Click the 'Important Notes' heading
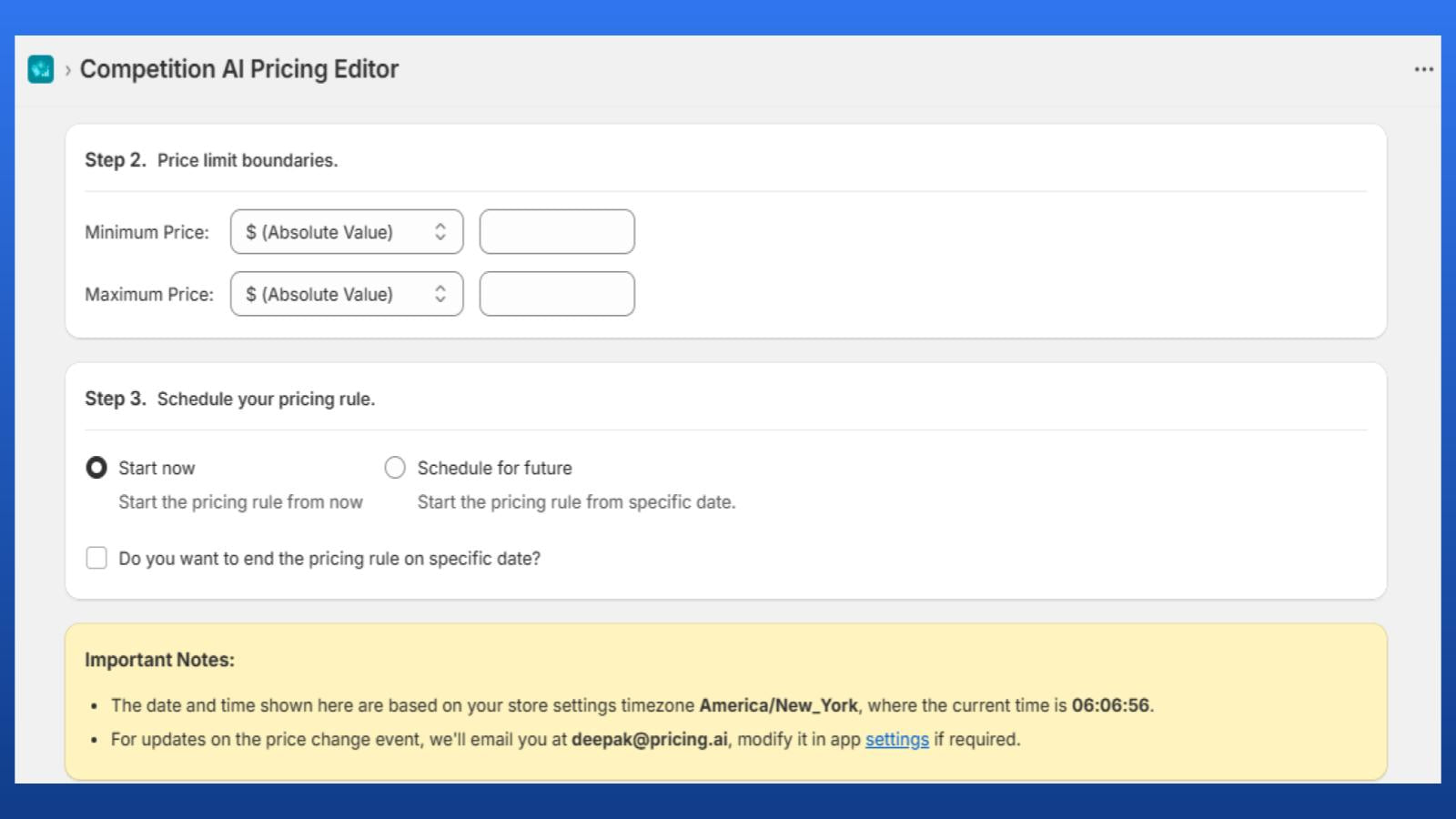Screen dimensions: 1456x819 pyautogui.click(x=159, y=659)
